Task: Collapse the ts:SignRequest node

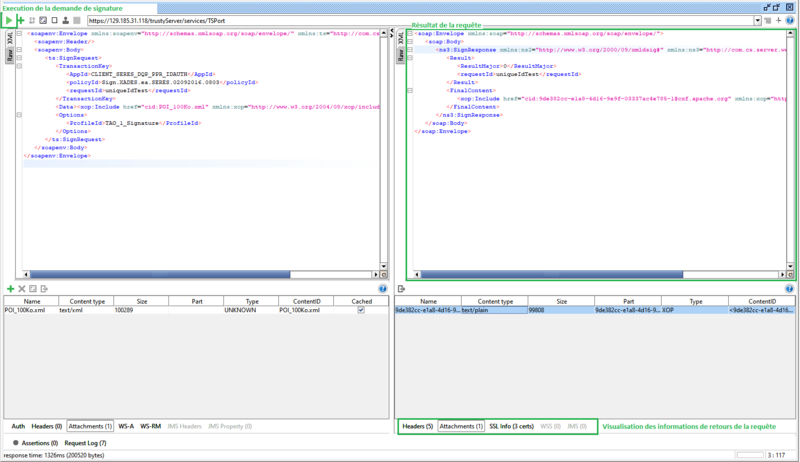Action: 19,58
